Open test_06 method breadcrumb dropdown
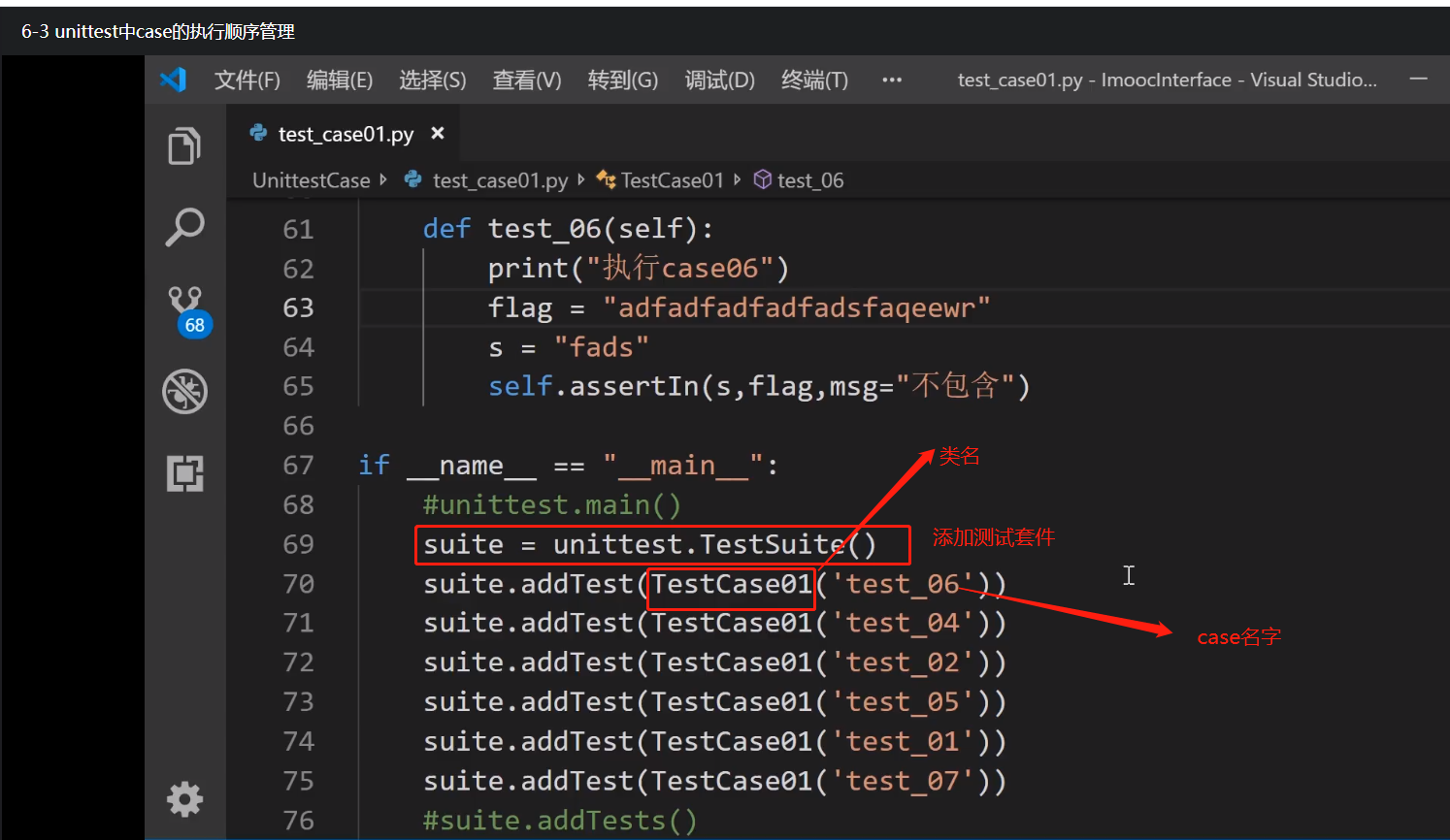This screenshot has height=840, width=1450. 810,180
